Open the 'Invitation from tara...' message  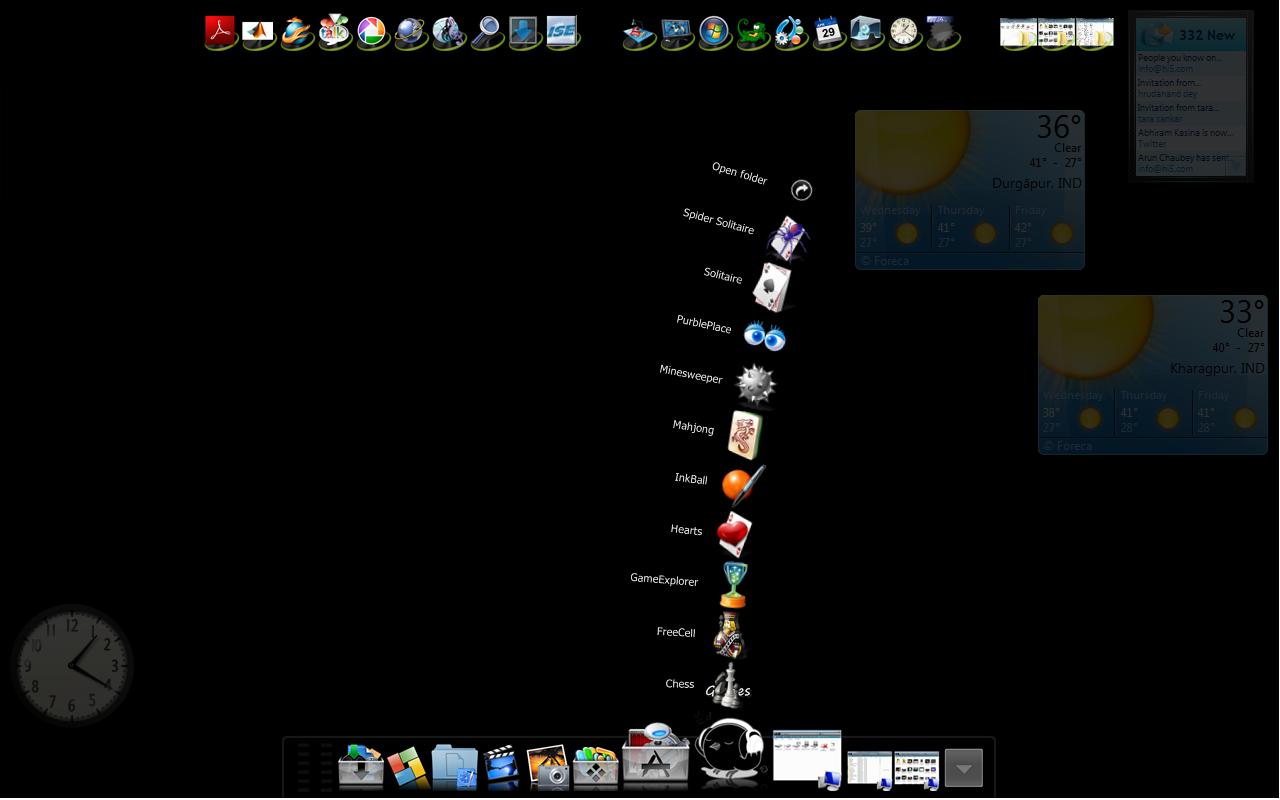point(1191,113)
